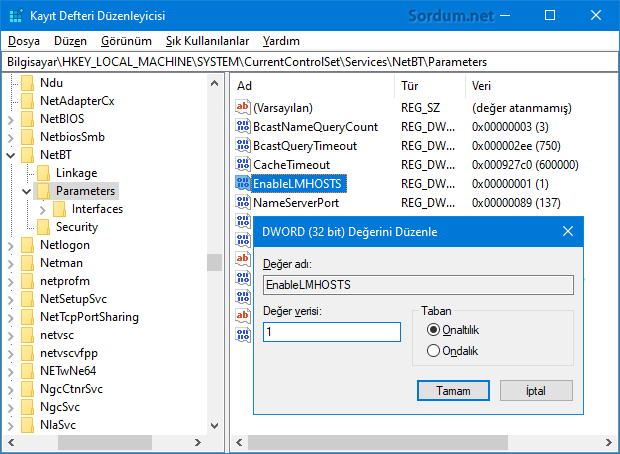Click the netvscvfpp folder icon
Viewport: 620px width, 454px height.
click(28, 353)
